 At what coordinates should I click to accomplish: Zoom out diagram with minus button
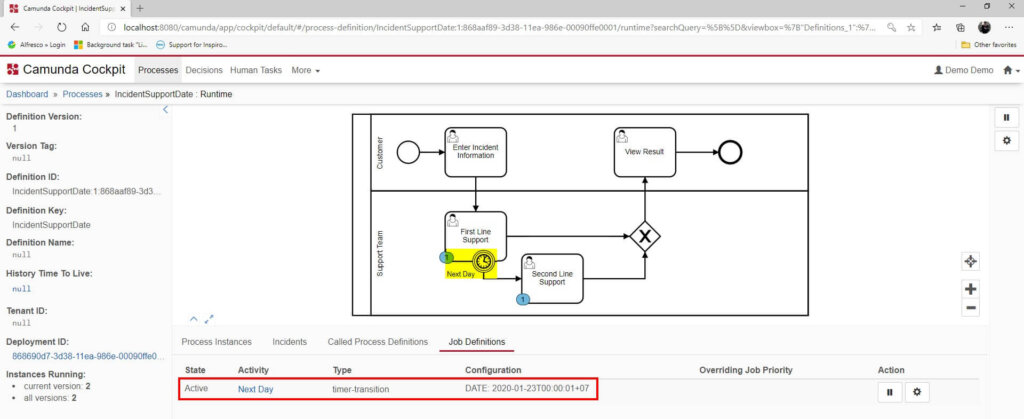click(x=970, y=307)
